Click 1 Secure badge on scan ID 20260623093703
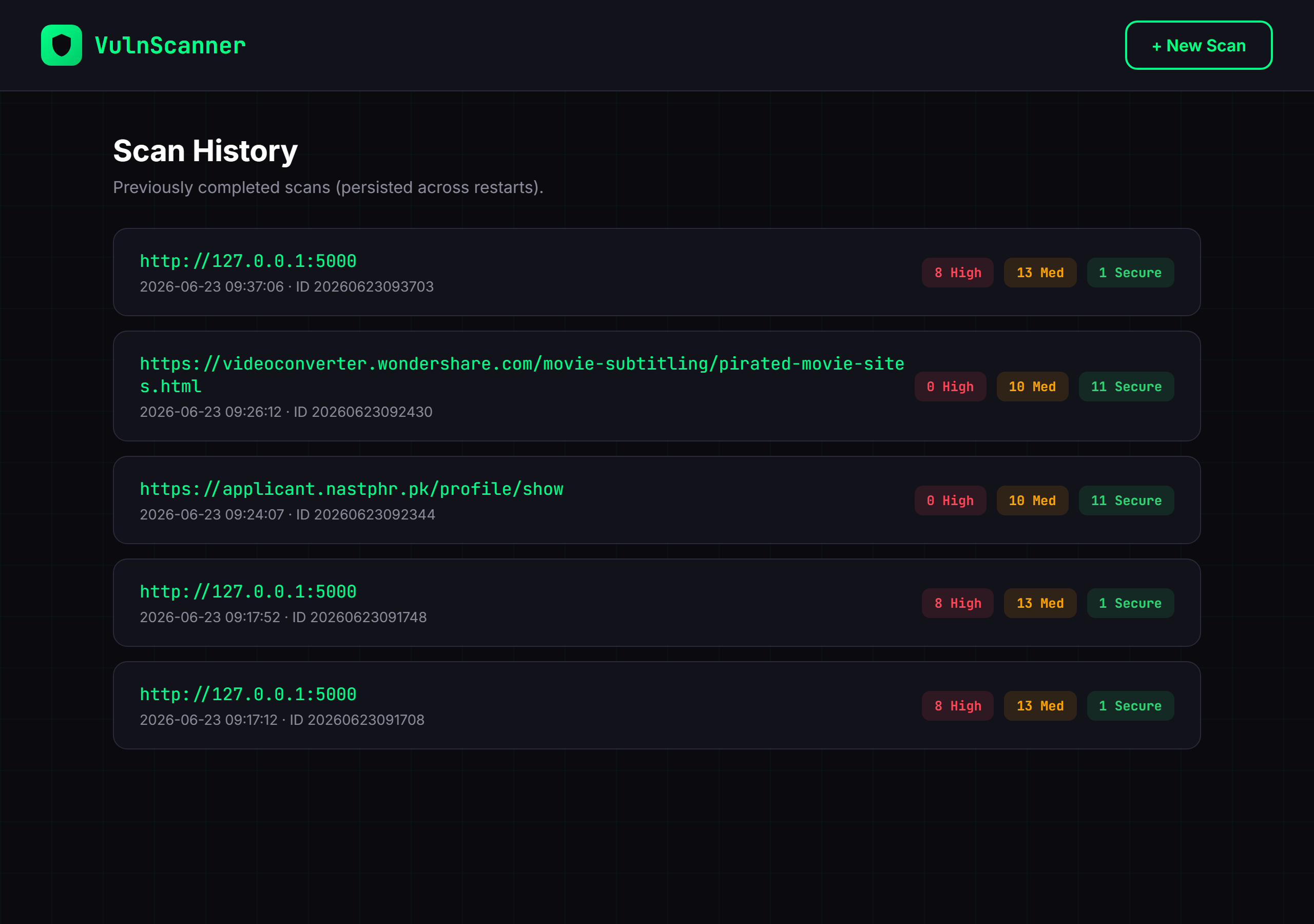The width and height of the screenshot is (1314, 924). pyautogui.click(x=1130, y=273)
